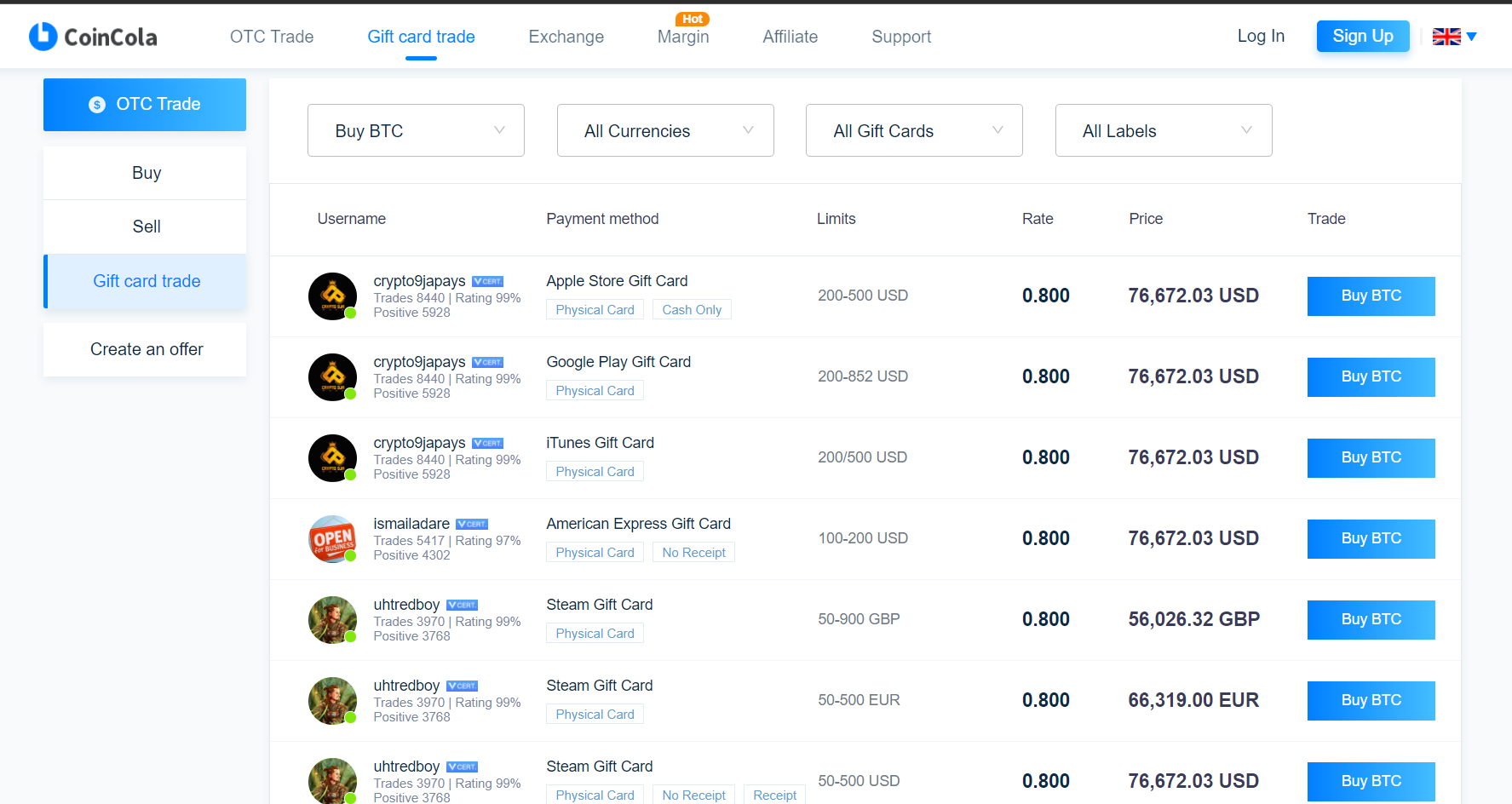Click username crypto9japays in Apple Store row
Screen dimensions: 1512x804
click(x=419, y=281)
